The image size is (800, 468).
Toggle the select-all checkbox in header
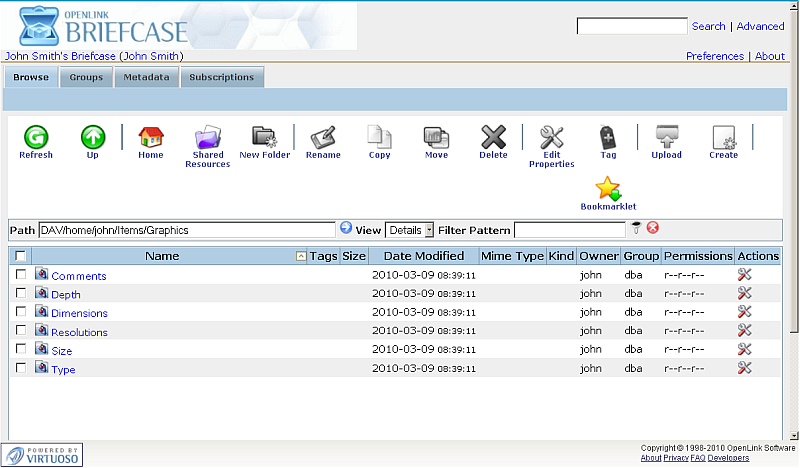click(x=21, y=257)
